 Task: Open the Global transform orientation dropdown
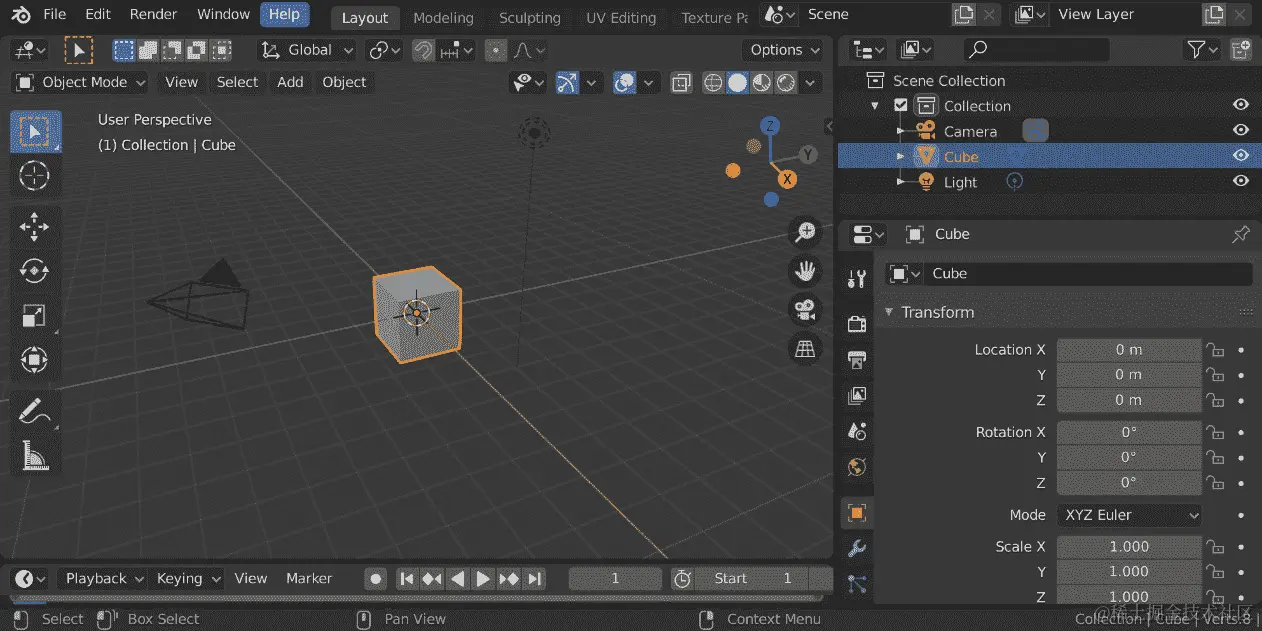tap(306, 49)
